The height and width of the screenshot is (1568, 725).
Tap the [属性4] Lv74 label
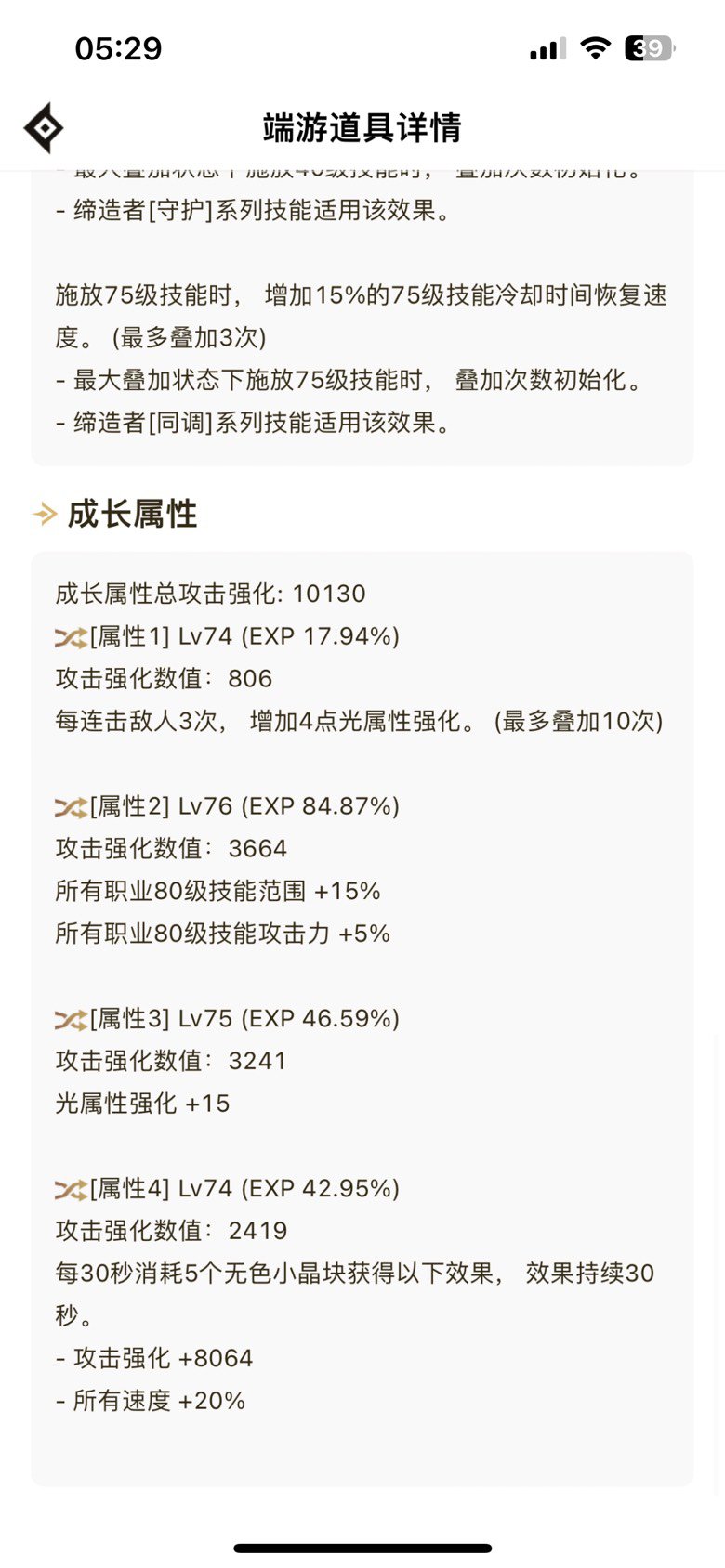(162, 1190)
